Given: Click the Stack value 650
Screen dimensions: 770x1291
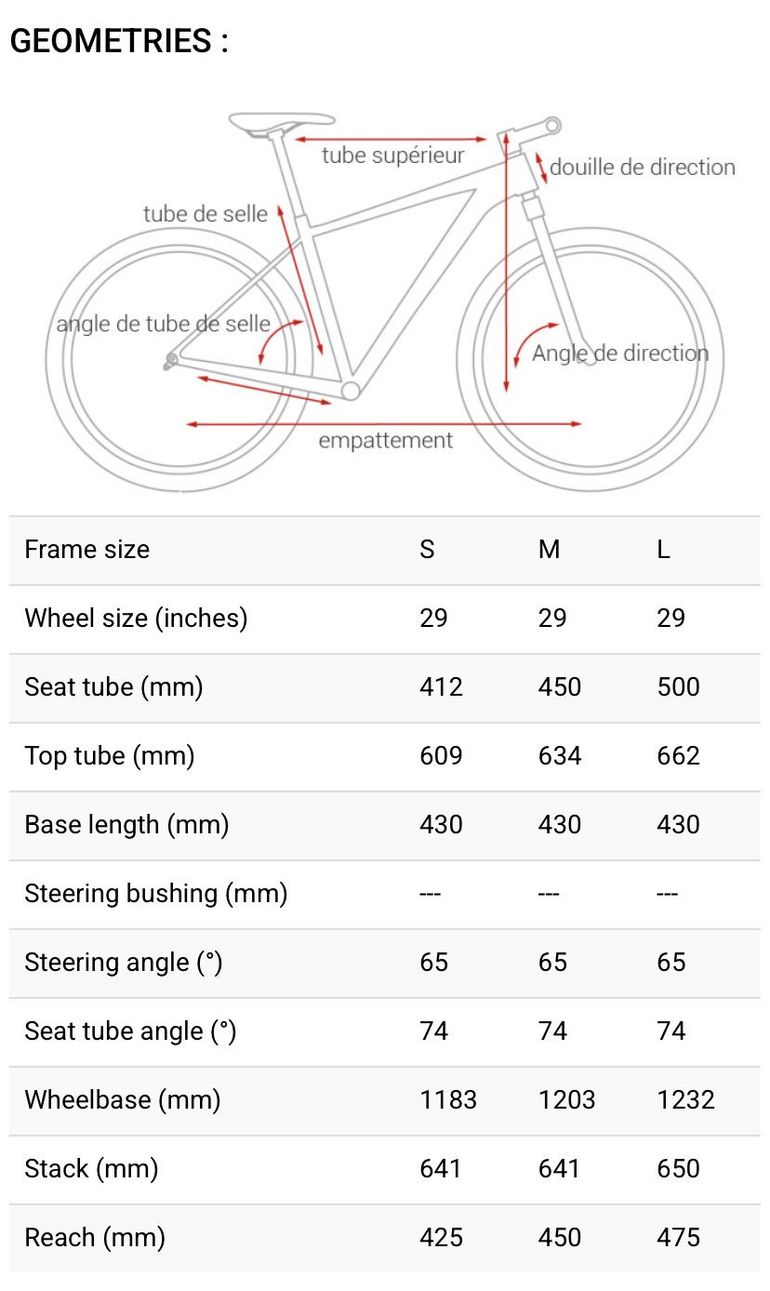Looking at the screenshot, I should point(678,1169).
